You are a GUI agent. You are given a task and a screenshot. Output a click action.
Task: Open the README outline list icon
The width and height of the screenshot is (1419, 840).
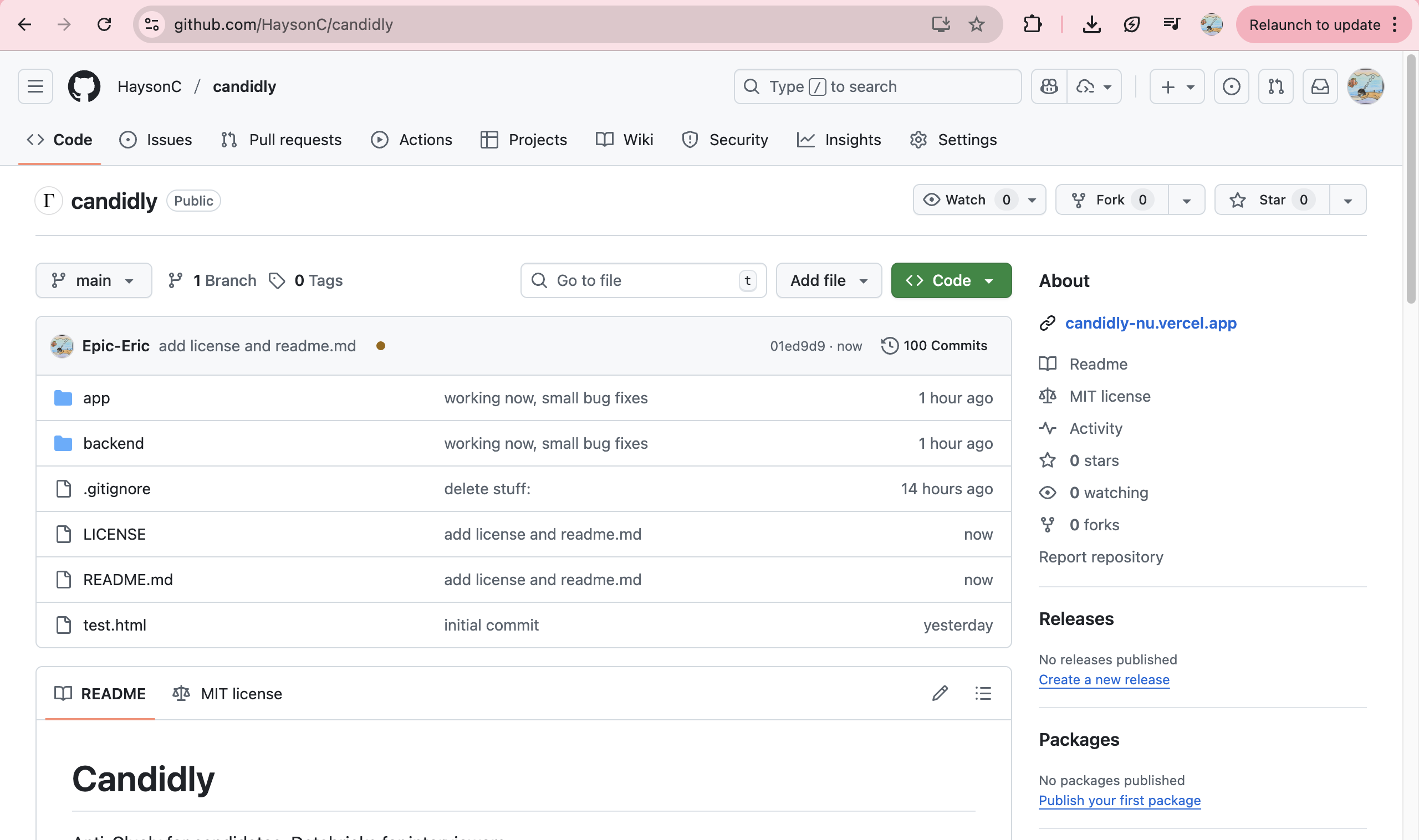[x=983, y=693]
